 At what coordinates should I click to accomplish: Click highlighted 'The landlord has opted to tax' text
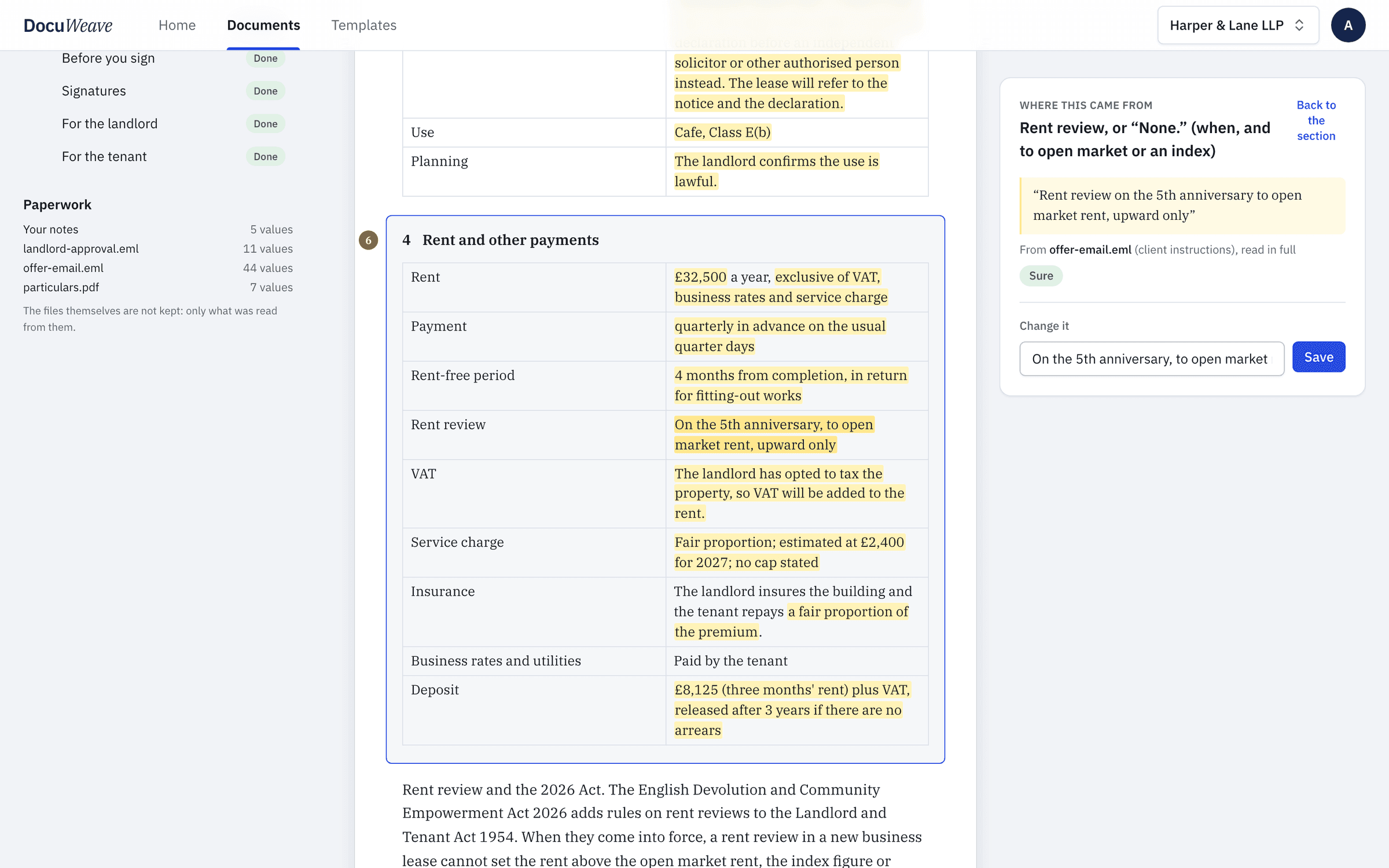(x=789, y=494)
